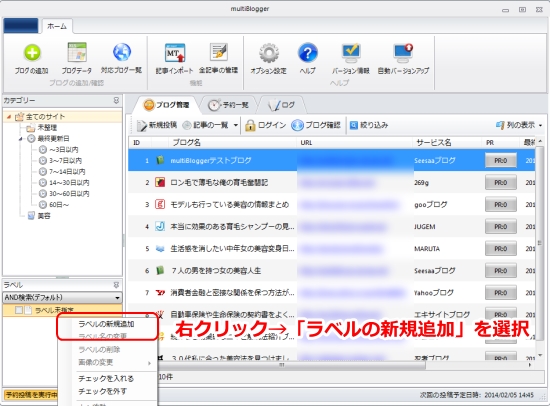Open the バージョン情報 monitor icon
Image resolution: width=550 pixels, height=406 pixels.
coord(351,53)
